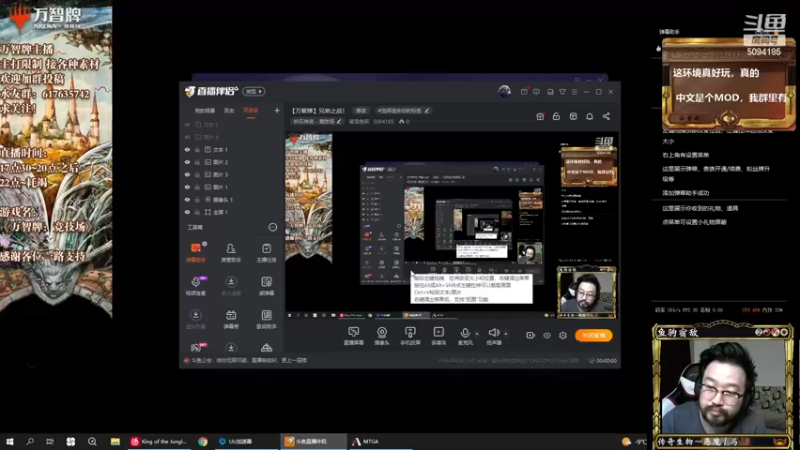Image resolution: width=800 pixels, height=450 pixels.
Task: Open the mode pill next to 直播伴侣 logo
Action: [254, 91]
